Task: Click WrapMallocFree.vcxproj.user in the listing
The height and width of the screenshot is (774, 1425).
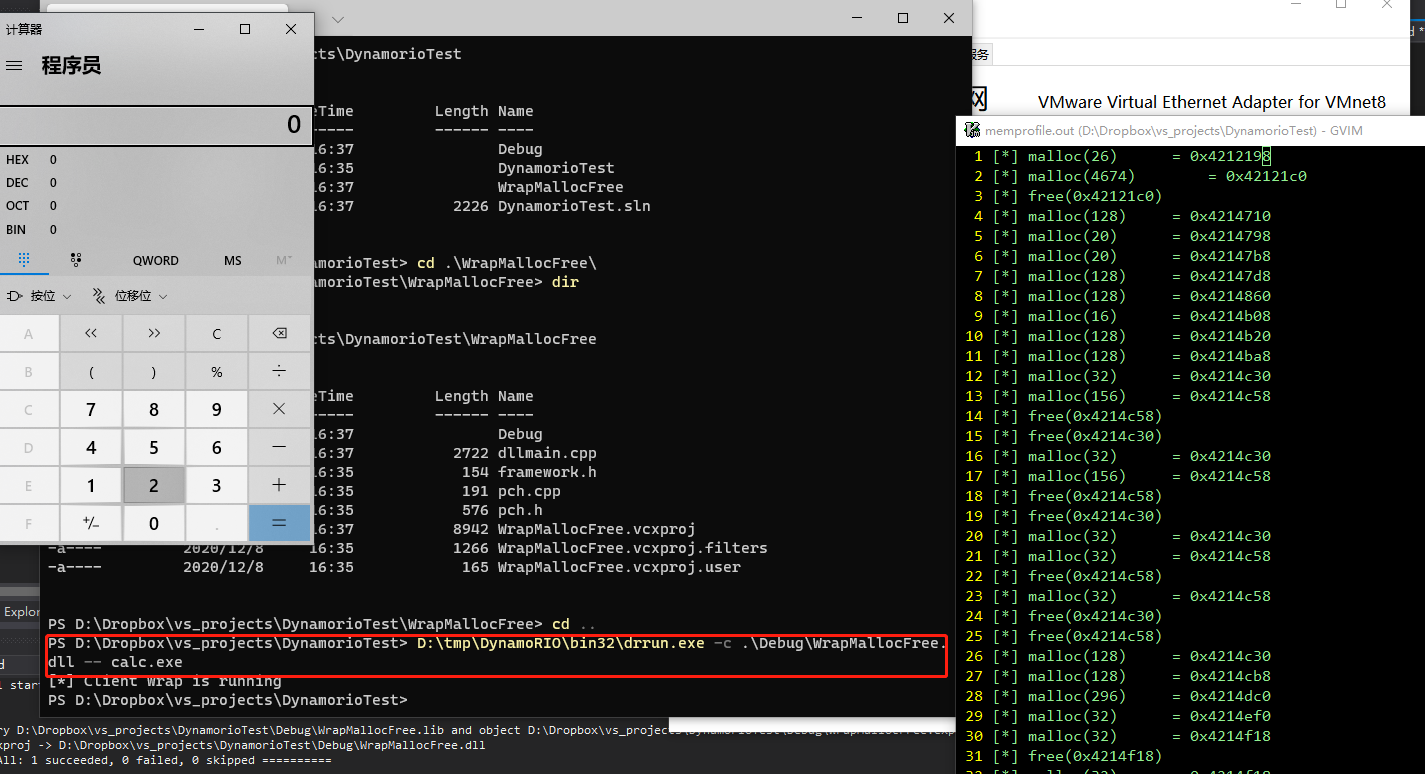Action: (x=619, y=567)
